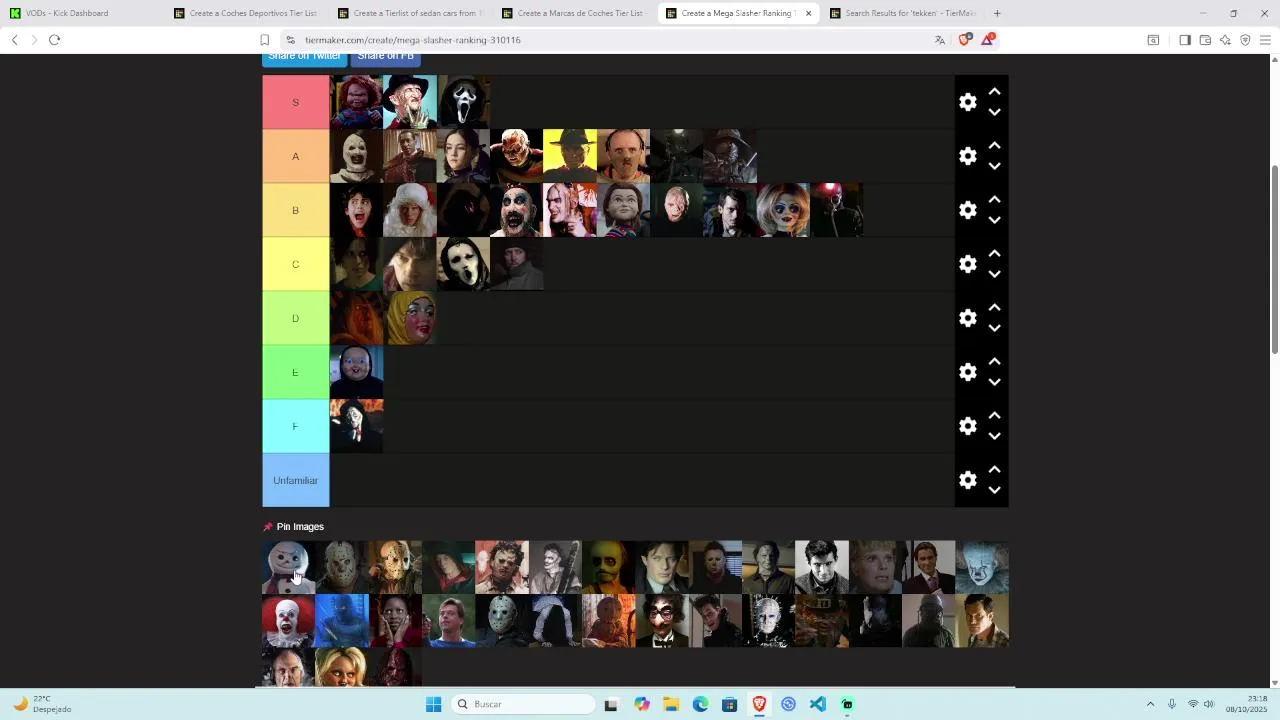Move D tier row down arrow

[995, 328]
